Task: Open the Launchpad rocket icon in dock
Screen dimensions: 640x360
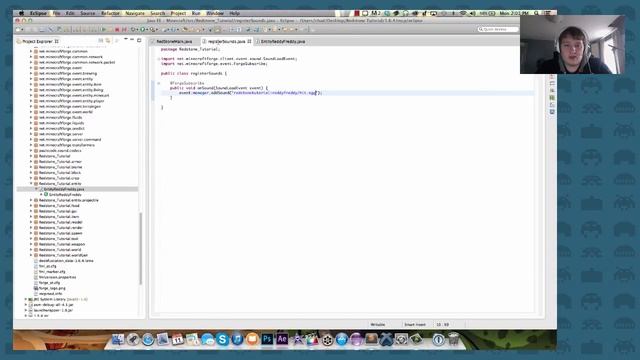Action: [133, 339]
